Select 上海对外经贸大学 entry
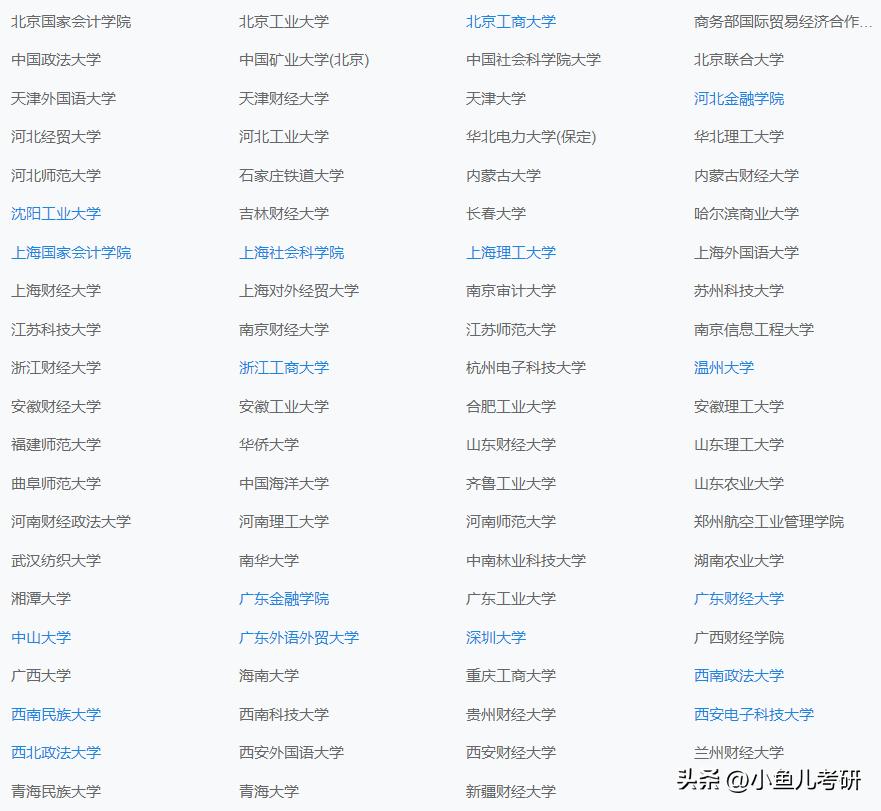881x811 pixels. pos(299,291)
